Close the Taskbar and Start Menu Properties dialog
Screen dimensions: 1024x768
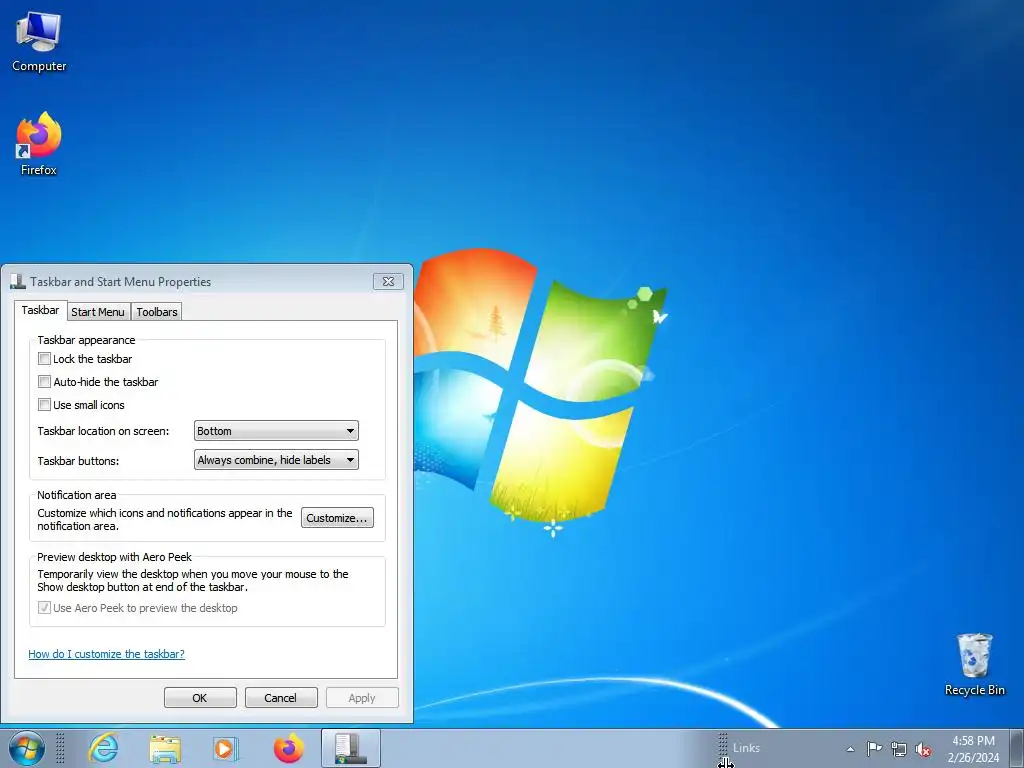388,281
